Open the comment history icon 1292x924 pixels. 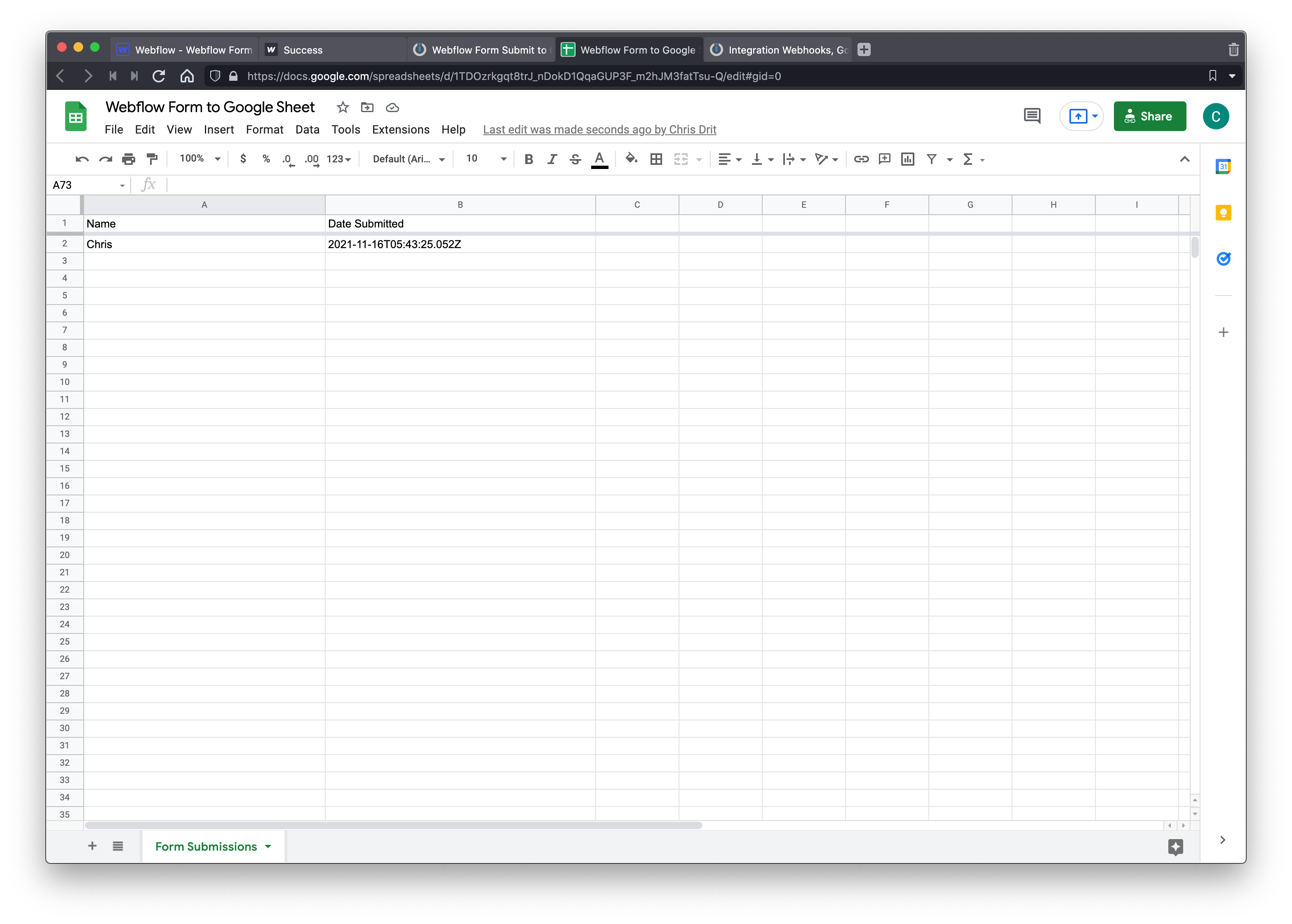pyautogui.click(x=1032, y=116)
